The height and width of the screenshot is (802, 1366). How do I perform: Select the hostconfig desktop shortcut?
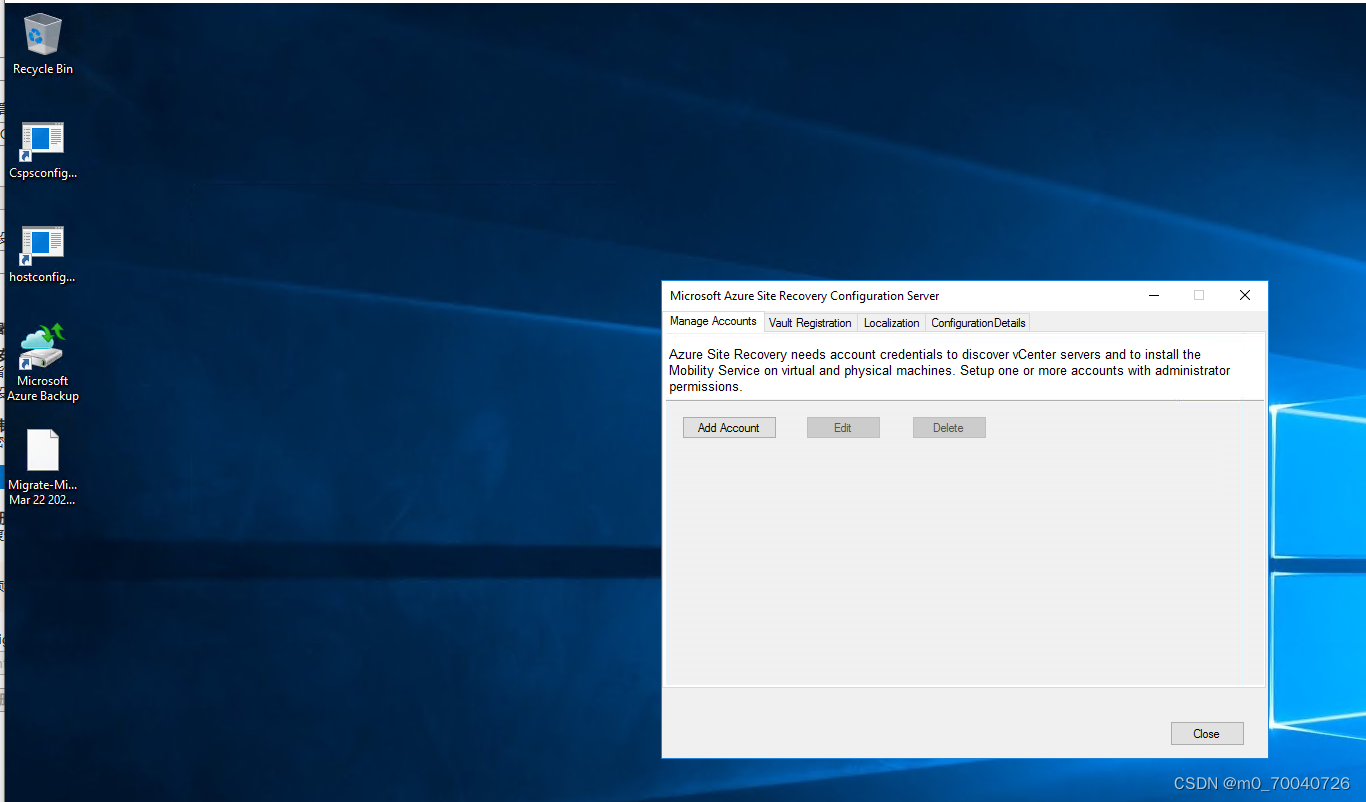point(42,255)
